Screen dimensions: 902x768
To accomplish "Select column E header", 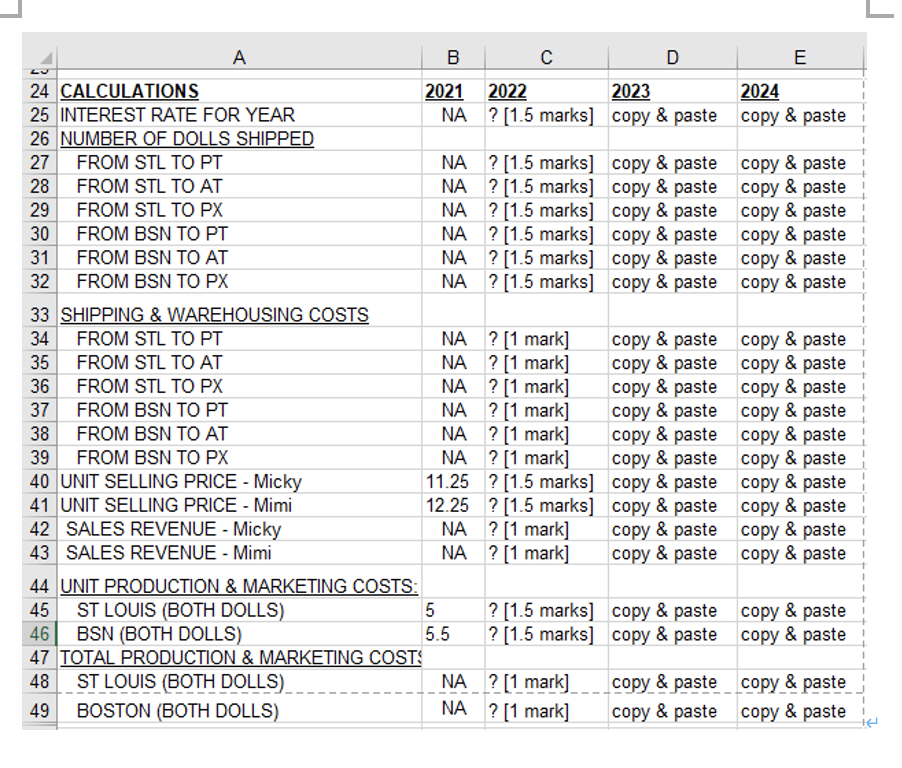I will (798, 57).
